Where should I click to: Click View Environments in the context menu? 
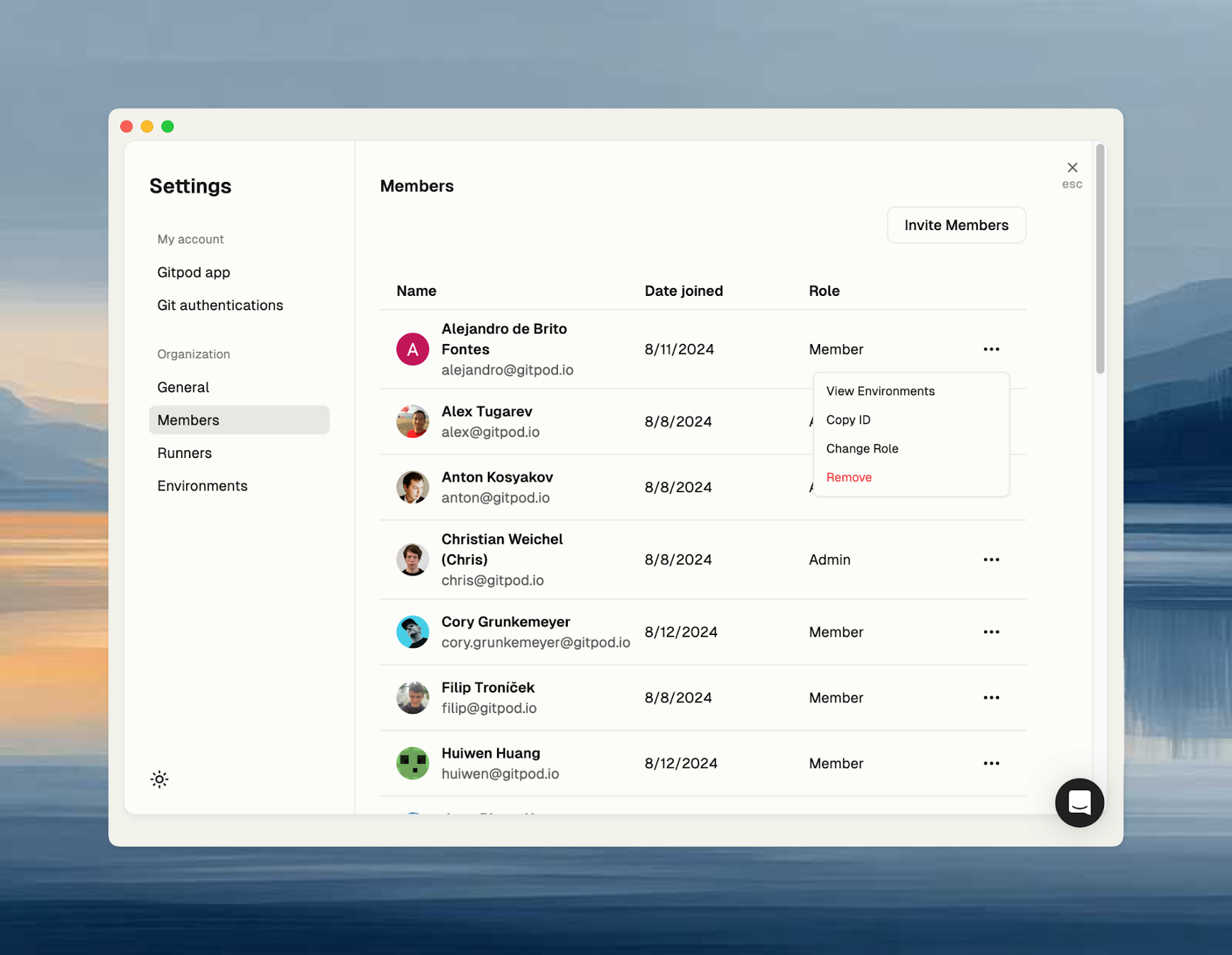880,391
